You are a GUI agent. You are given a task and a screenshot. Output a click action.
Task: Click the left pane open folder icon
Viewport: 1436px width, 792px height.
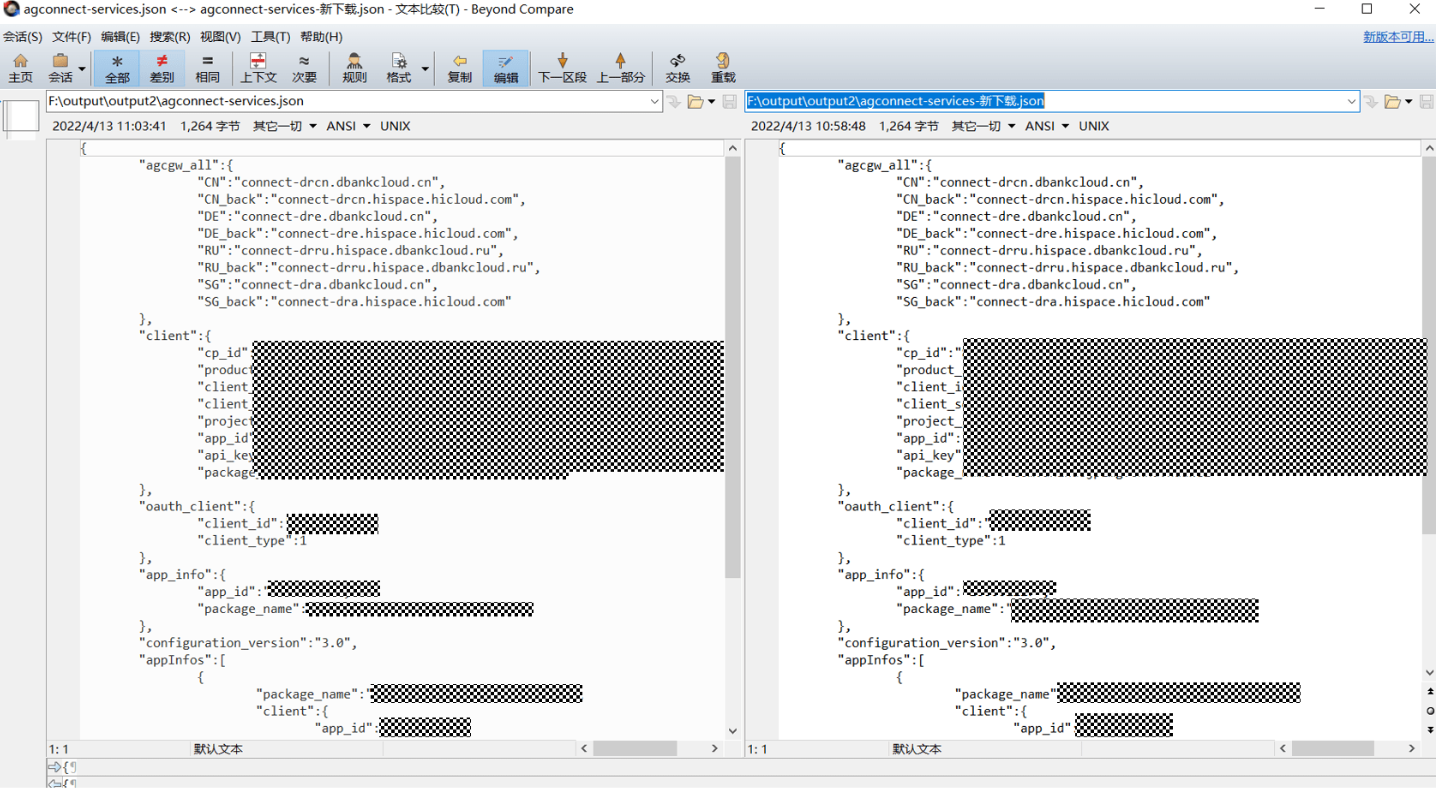(x=696, y=101)
